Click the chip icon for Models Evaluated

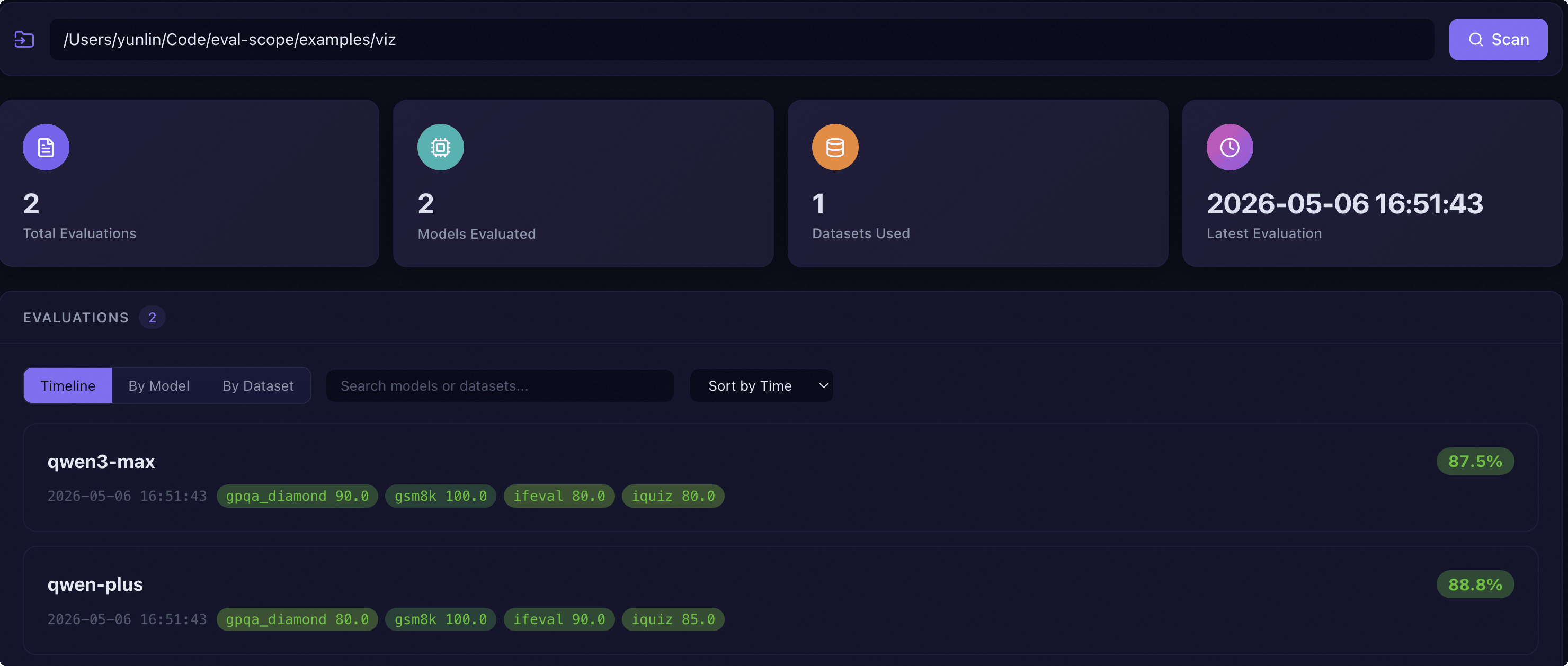[x=441, y=147]
